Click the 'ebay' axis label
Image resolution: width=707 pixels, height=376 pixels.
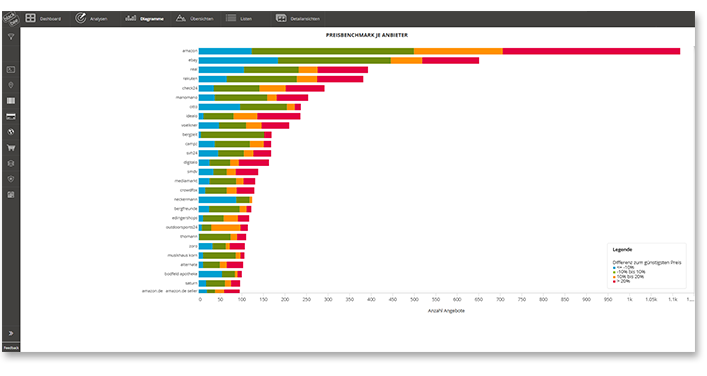(x=193, y=60)
